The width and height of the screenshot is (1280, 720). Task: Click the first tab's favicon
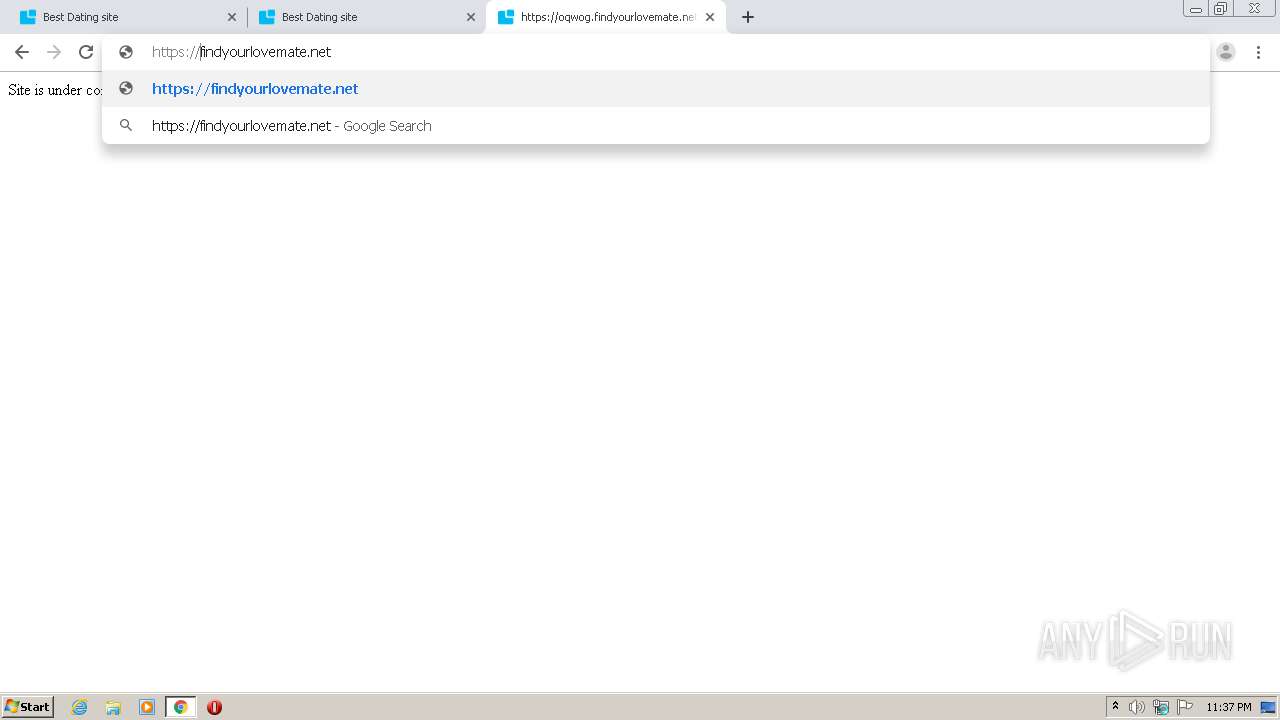(x=28, y=17)
